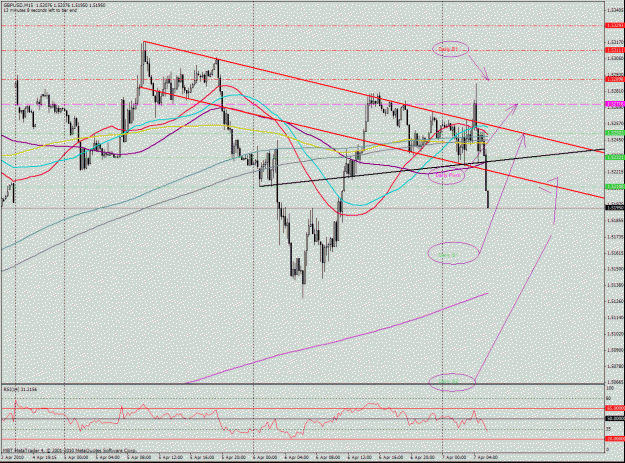Click the RSI scale value 100

tap(609, 387)
